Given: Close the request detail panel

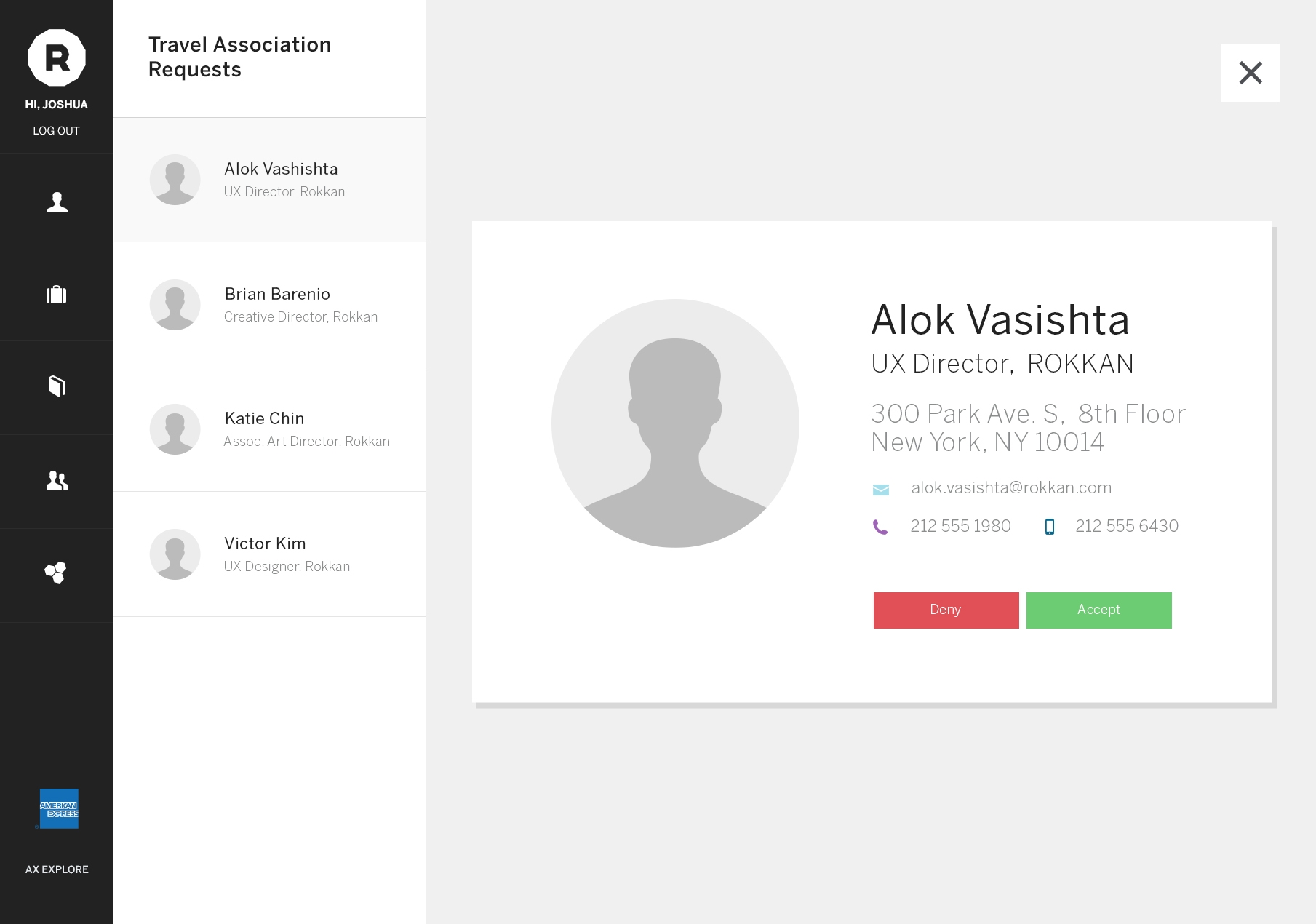Looking at the screenshot, I should pyautogui.click(x=1250, y=73).
